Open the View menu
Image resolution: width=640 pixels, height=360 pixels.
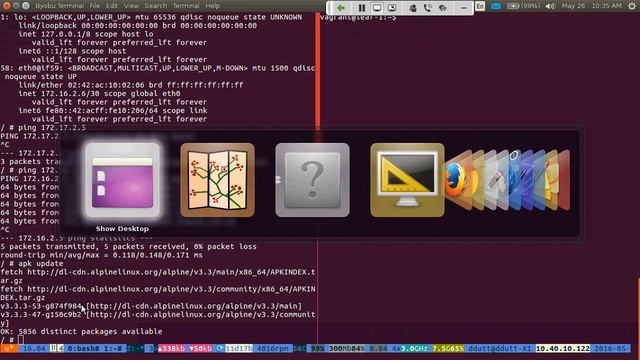coord(131,6)
